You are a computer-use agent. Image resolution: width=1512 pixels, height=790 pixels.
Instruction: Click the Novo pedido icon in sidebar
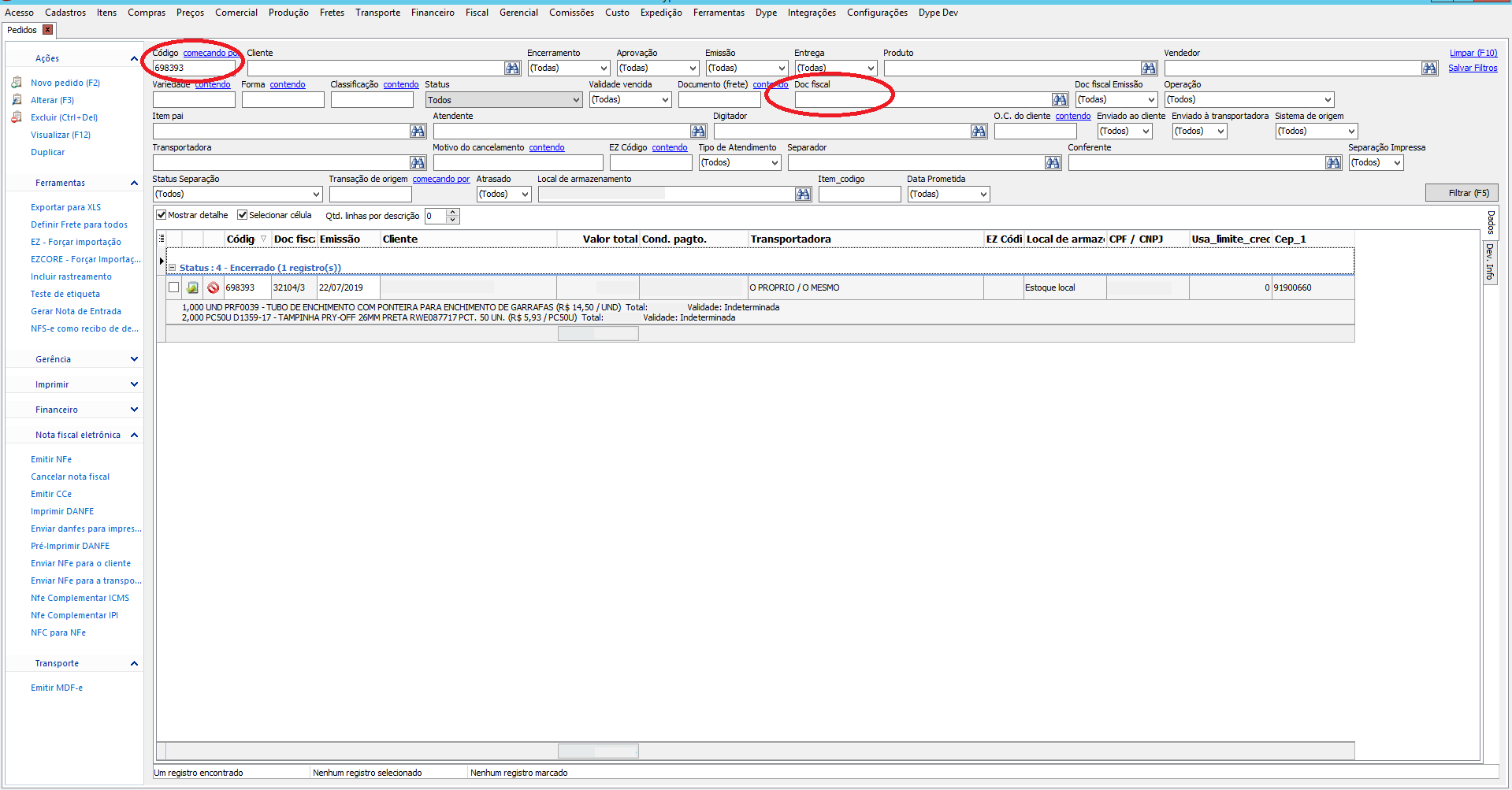(17, 83)
